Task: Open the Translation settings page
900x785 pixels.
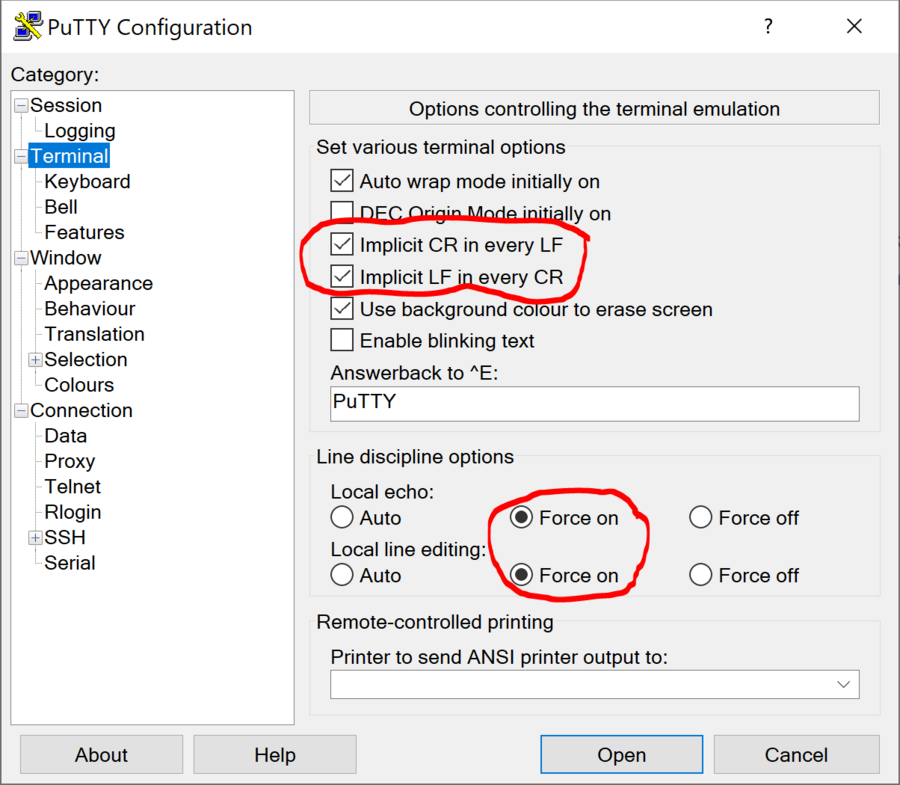Action: click(x=94, y=333)
